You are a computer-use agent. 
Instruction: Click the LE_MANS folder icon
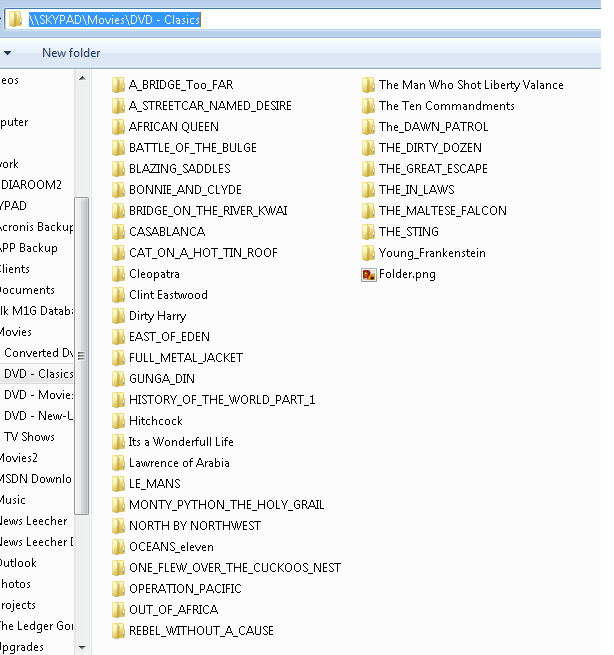(x=118, y=484)
